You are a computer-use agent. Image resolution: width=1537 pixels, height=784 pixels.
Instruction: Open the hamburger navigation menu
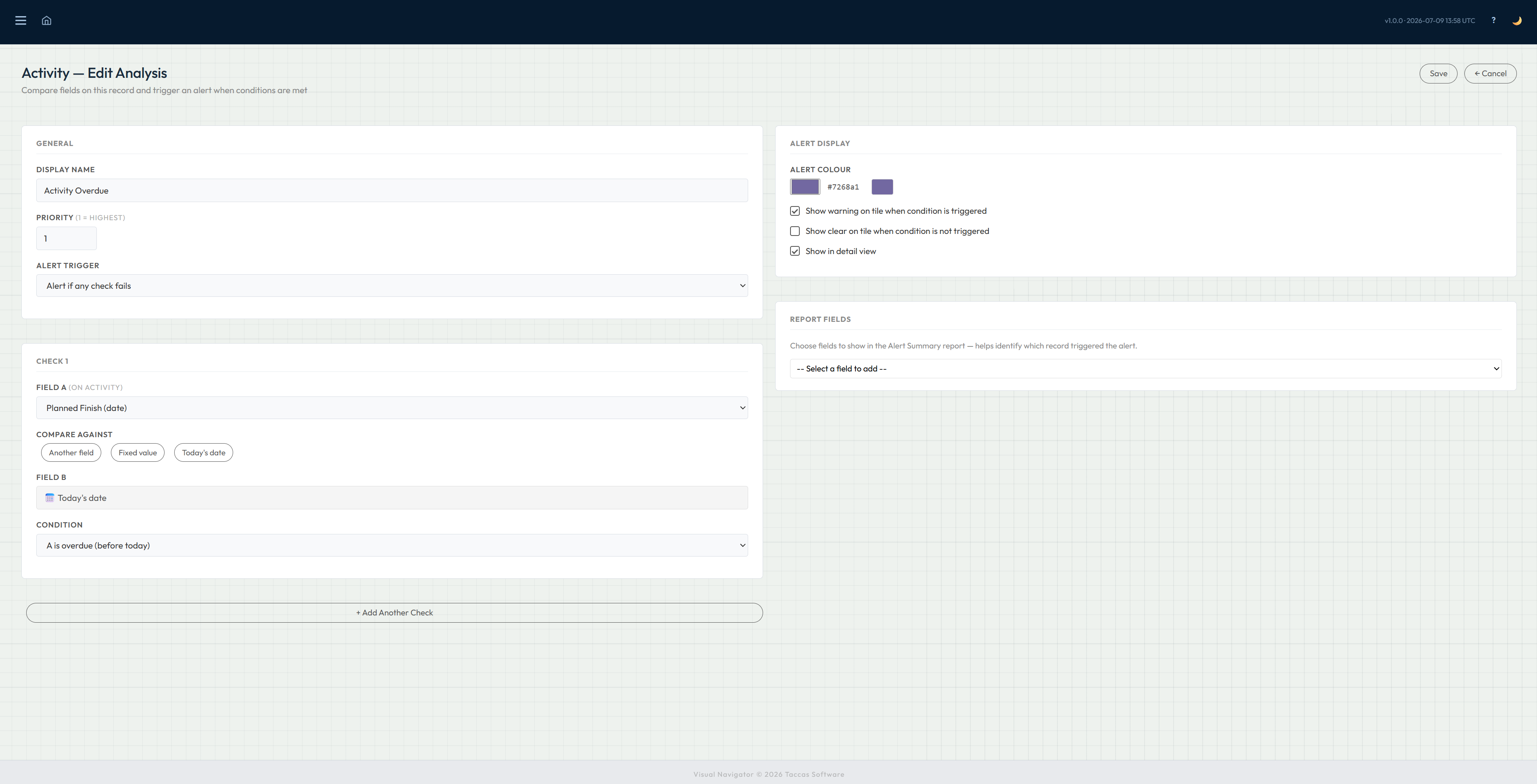point(21,20)
